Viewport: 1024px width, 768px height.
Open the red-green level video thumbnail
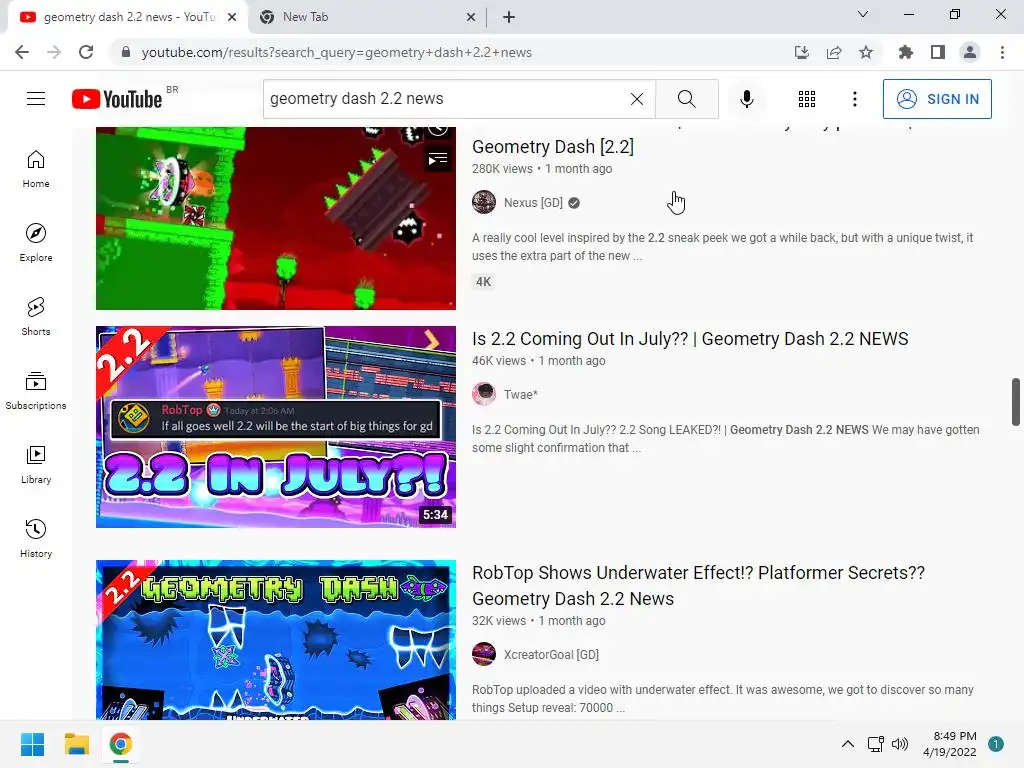point(276,218)
